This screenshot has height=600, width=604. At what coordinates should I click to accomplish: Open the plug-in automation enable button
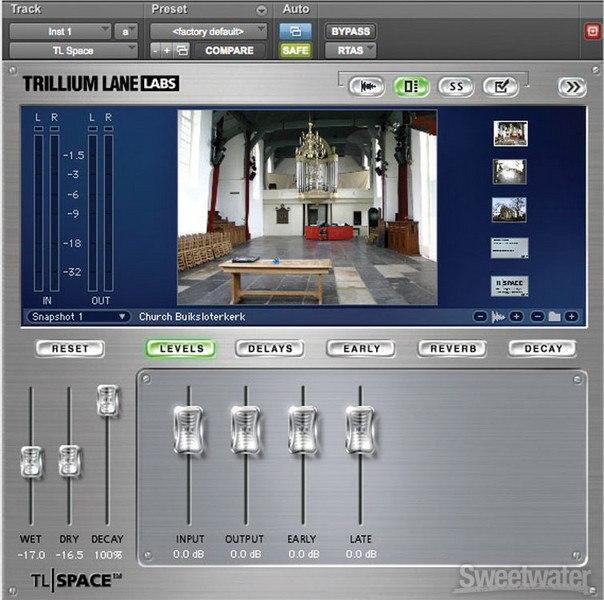click(x=295, y=31)
